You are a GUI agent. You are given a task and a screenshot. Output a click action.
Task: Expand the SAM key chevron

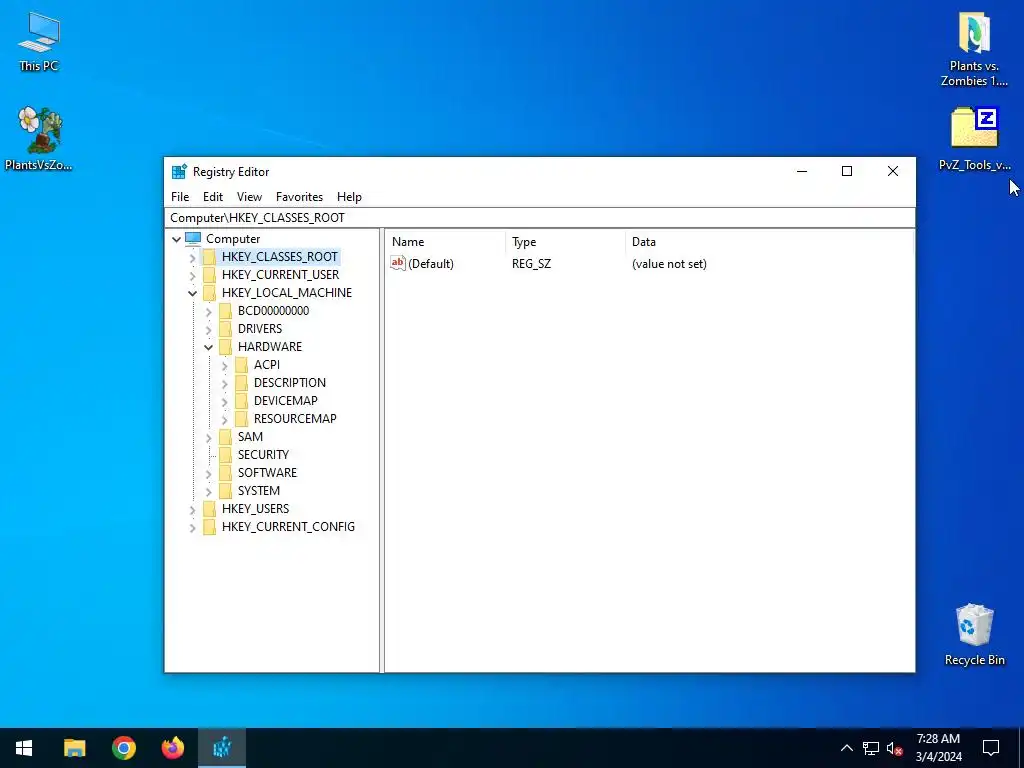[x=208, y=437]
